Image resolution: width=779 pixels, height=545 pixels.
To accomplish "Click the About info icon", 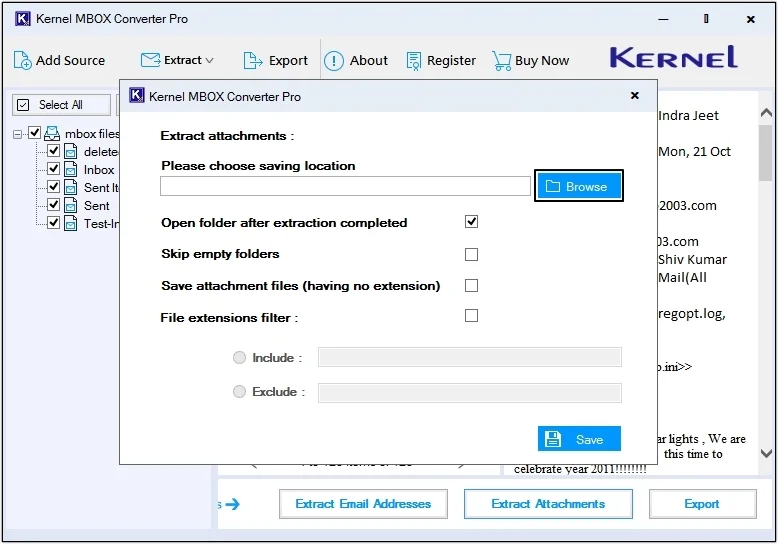I will tap(334, 61).
